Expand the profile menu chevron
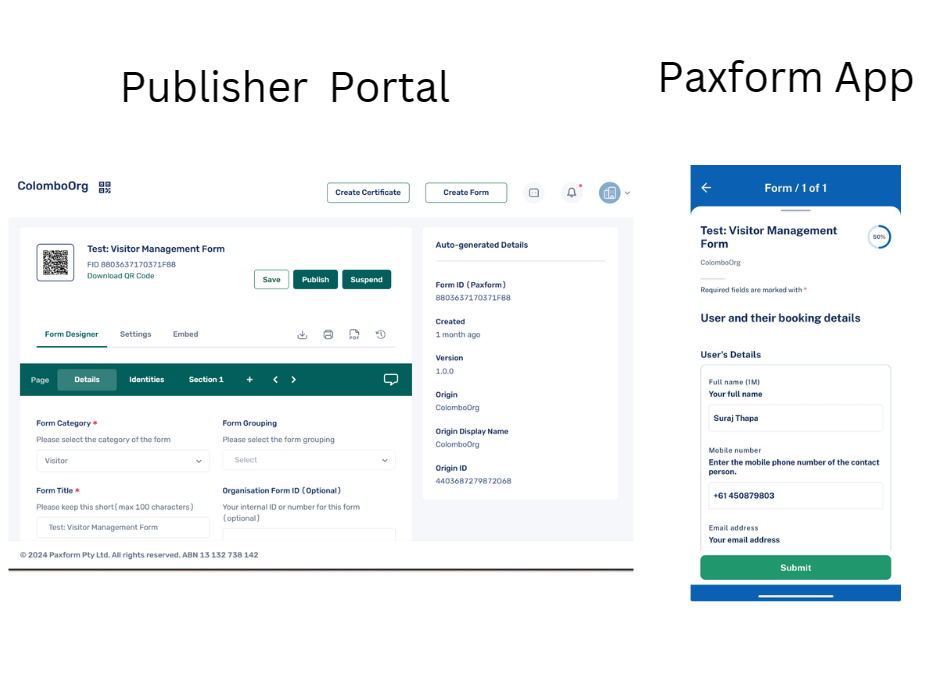Viewport: 946px width, 677px height. pos(627,192)
